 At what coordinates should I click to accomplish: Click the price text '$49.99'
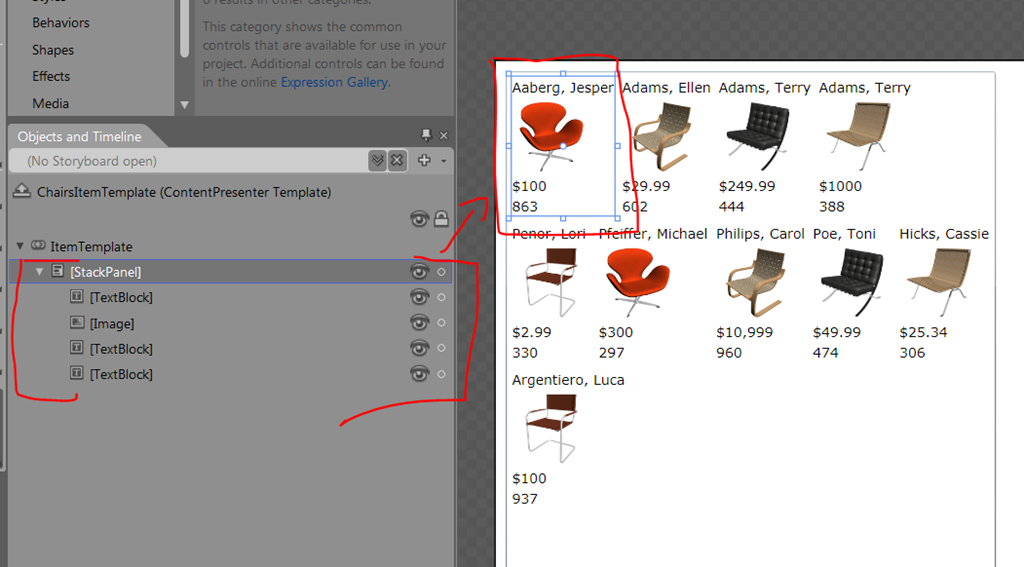click(837, 332)
